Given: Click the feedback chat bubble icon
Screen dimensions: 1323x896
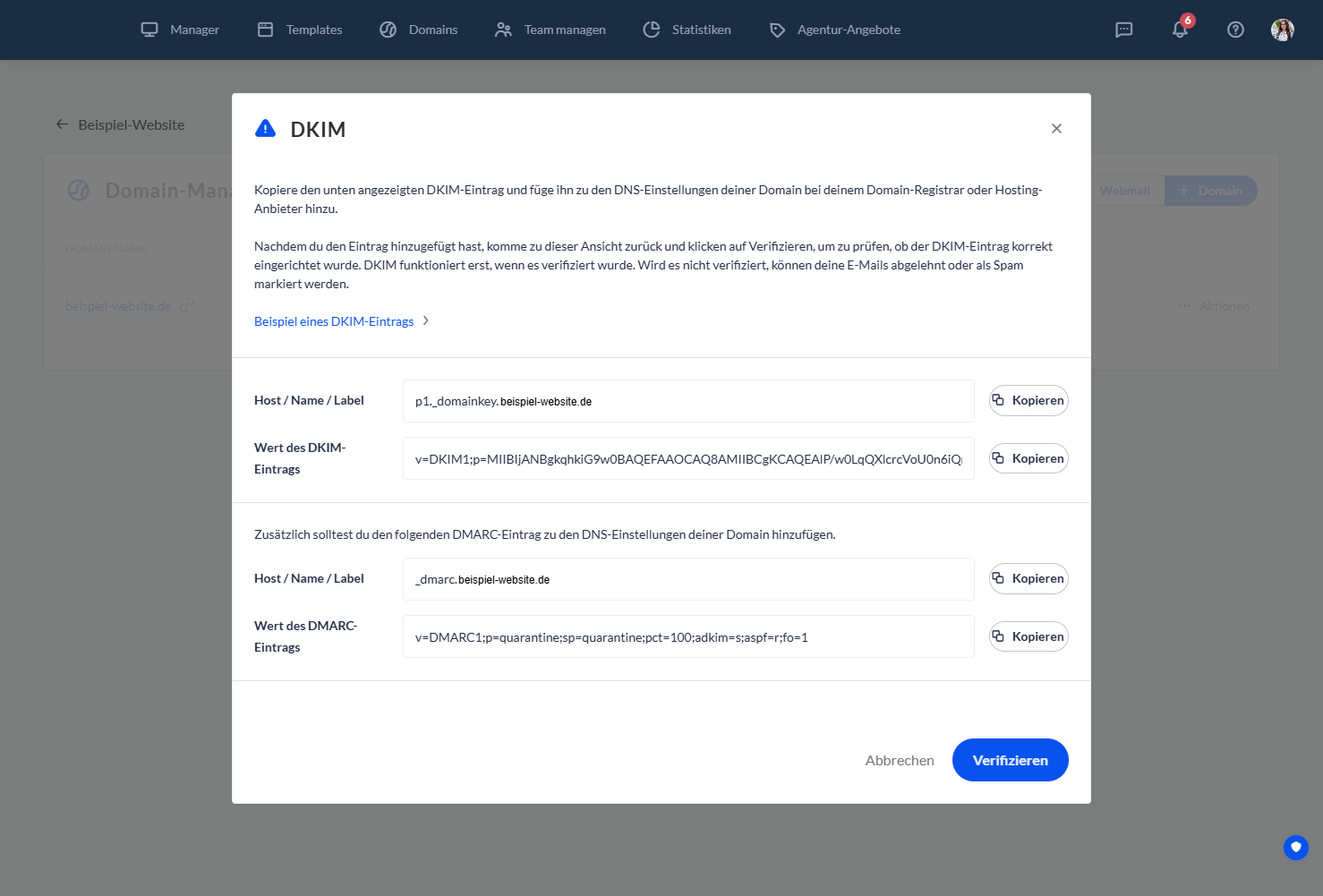Looking at the screenshot, I should pyautogui.click(x=1123, y=30).
